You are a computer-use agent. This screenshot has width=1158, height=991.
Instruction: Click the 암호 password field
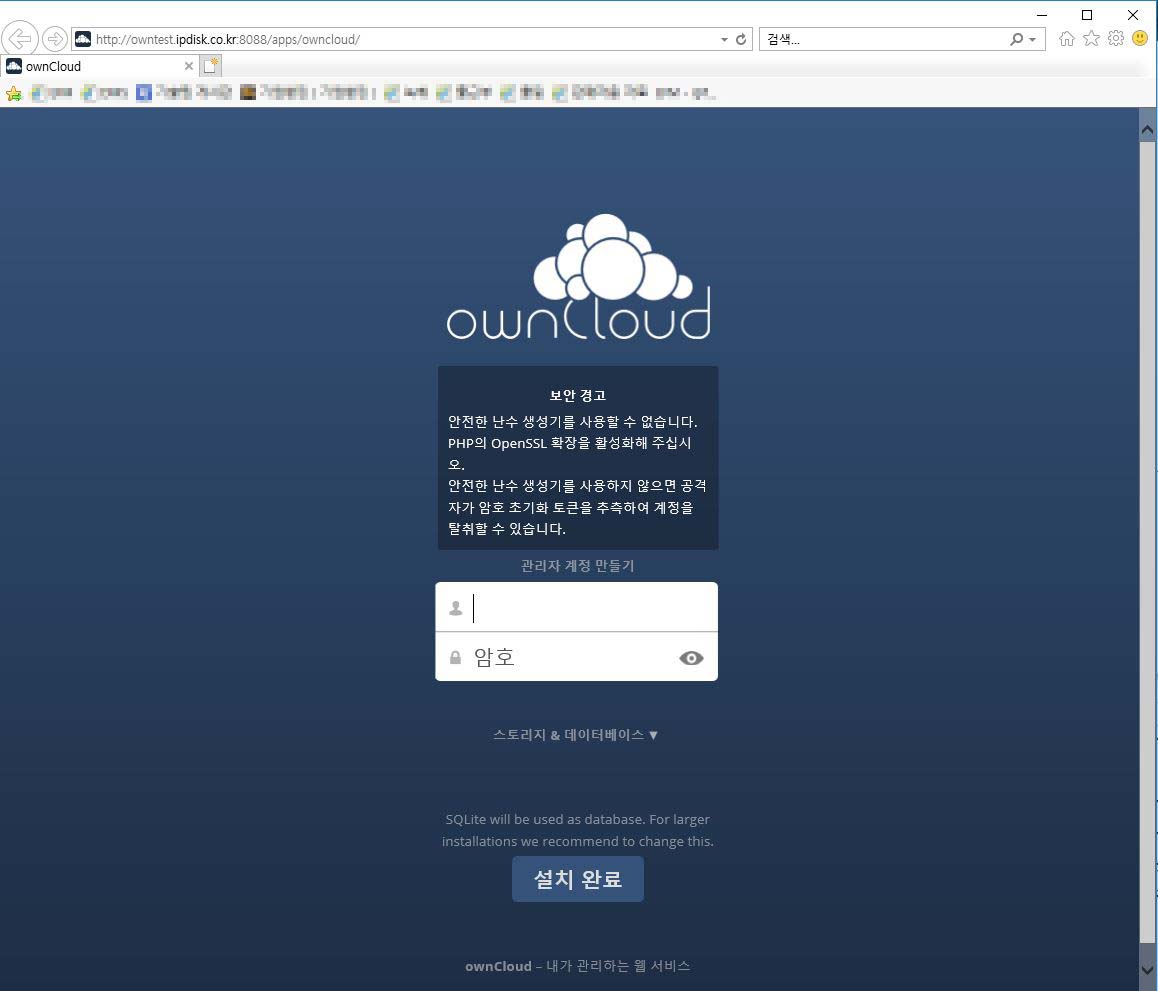pyautogui.click(x=576, y=656)
